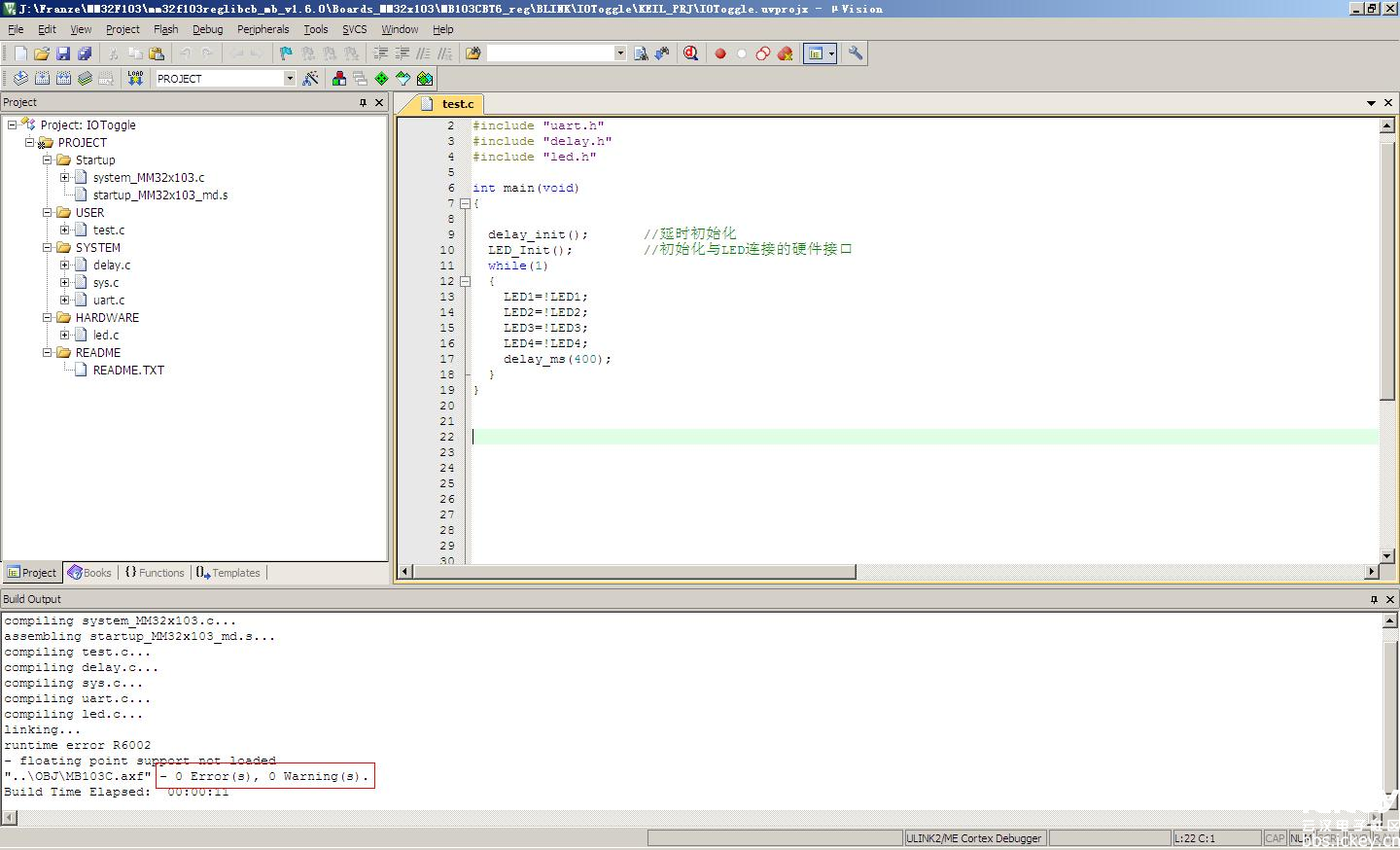Open incremental find icon beside search box
Image resolution: width=1400 pixels, height=850 pixels.
662,53
